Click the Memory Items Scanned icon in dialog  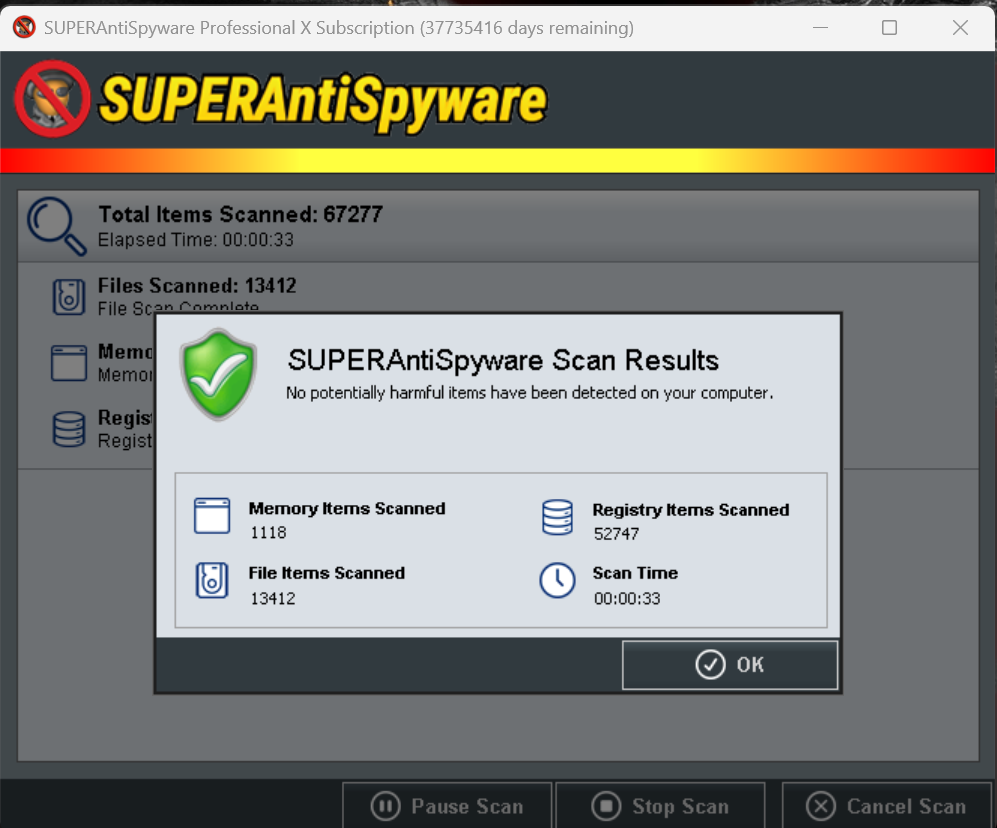point(212,516)
